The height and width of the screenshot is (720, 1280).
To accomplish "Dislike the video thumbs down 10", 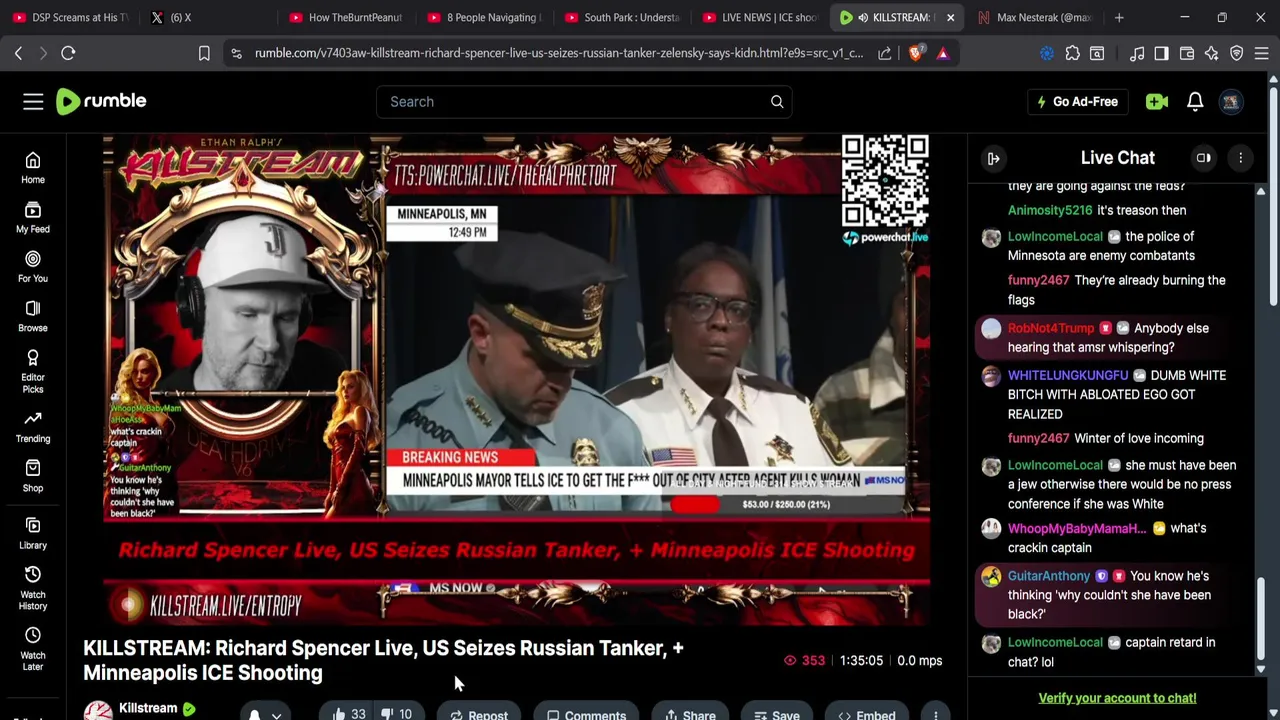I will [397, 713].
